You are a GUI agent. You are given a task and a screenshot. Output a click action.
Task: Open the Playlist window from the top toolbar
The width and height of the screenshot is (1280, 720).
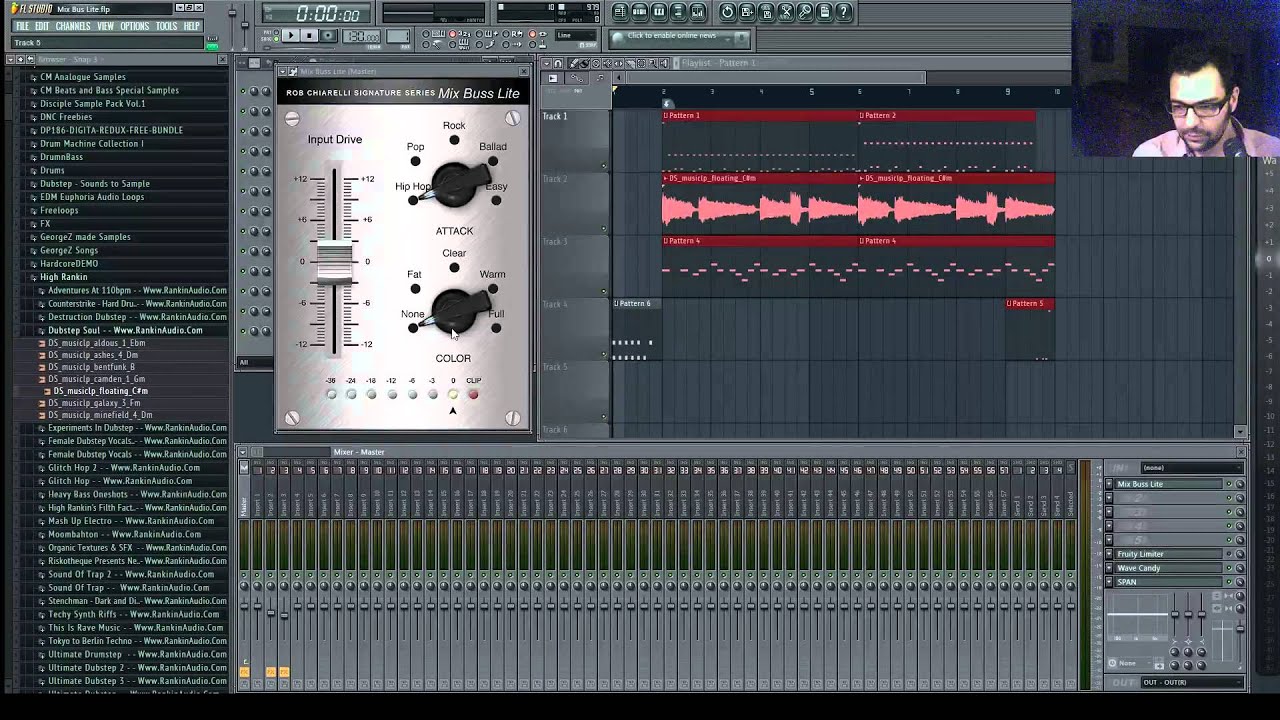pos(620,12)
